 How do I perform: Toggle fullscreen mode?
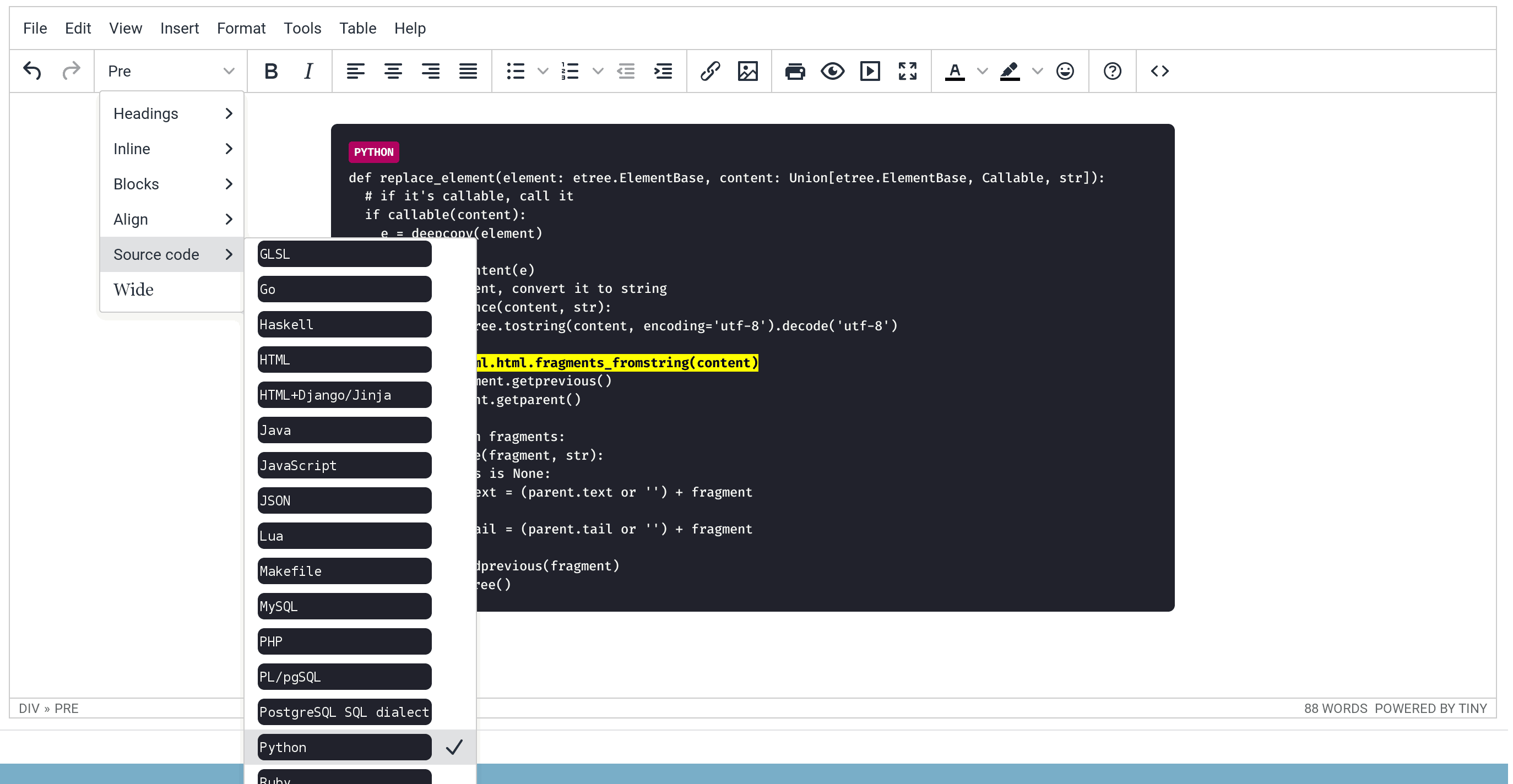[x=908, y=71]
